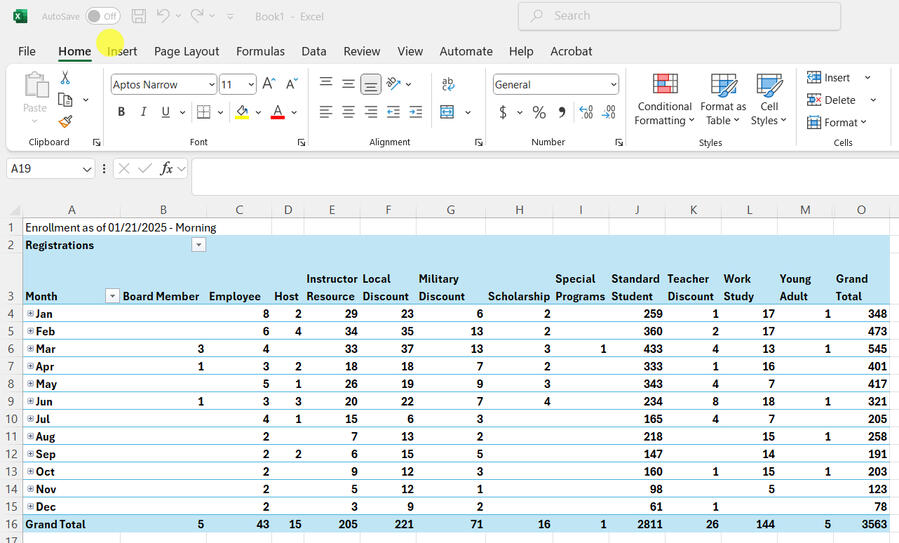
Task: Open the Formulas tab
Action: (x=260, y=51)
